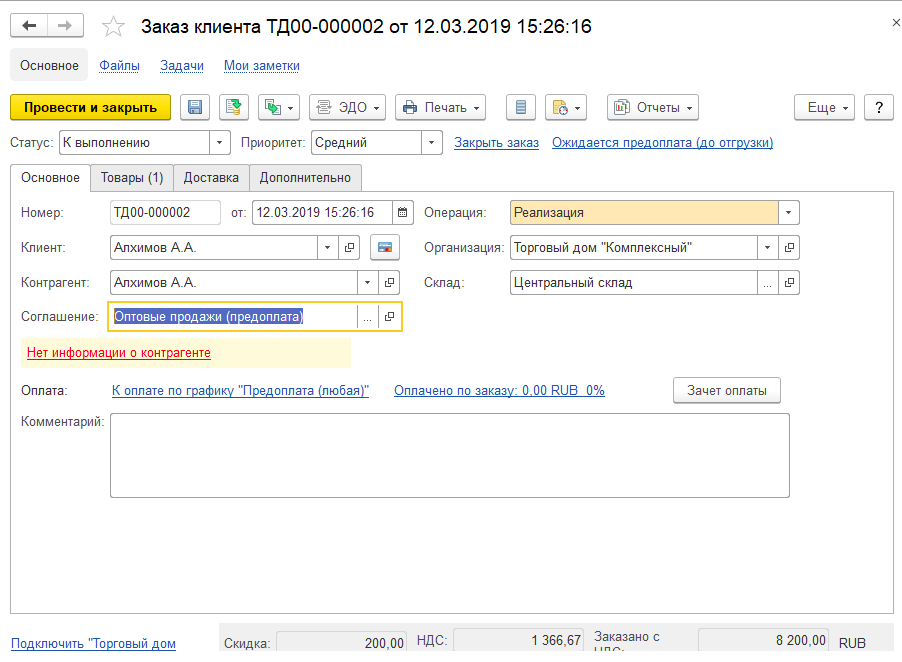The height and width of the screenshot is (662, 902).
Task: Add order to favorites with star icon
Action: [x=115, y=27]
